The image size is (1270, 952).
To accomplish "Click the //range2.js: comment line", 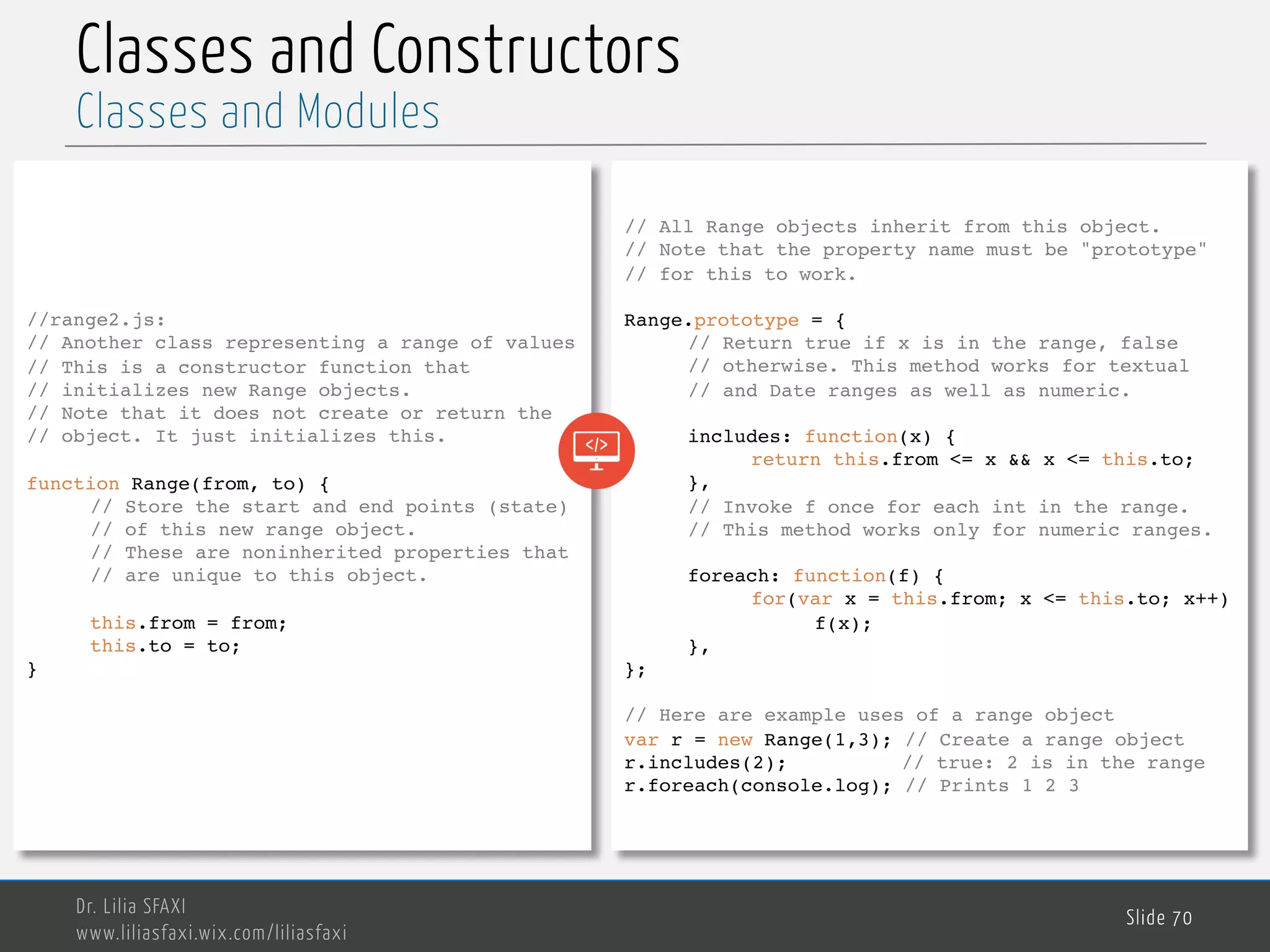I will click(x=97, y=320).
